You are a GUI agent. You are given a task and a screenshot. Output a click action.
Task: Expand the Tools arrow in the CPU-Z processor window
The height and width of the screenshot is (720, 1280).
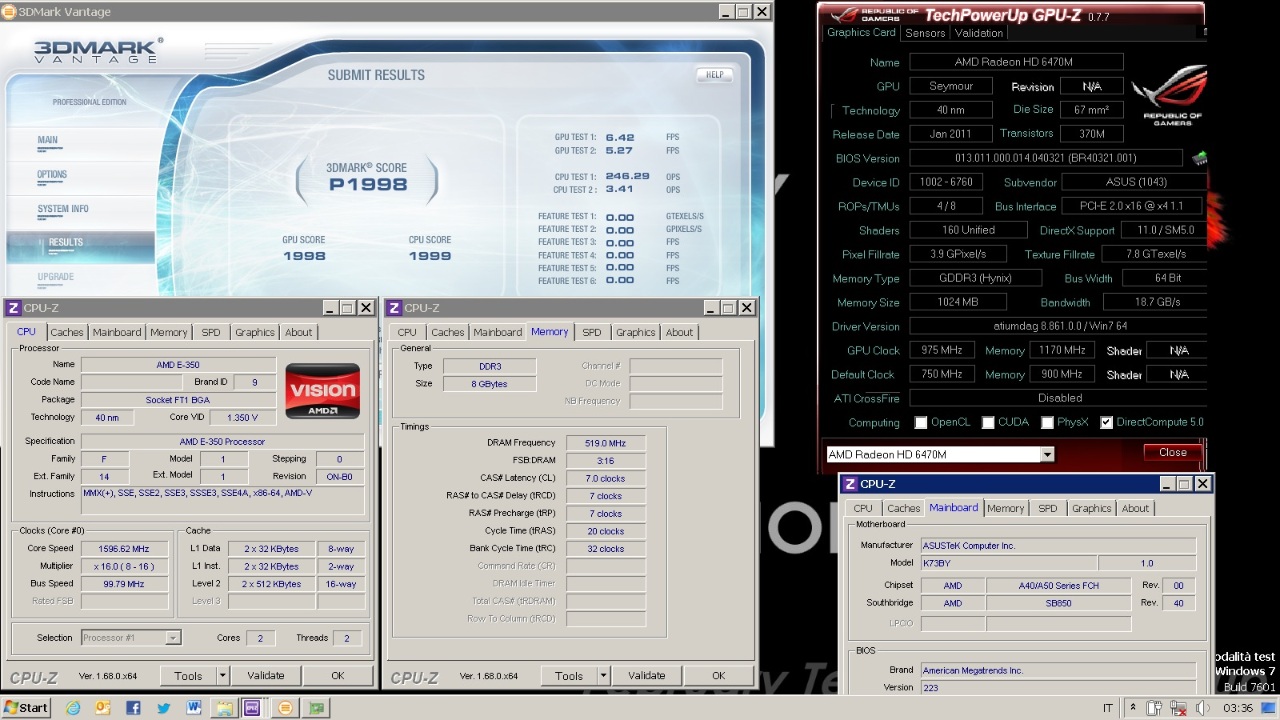coord(223,676)
